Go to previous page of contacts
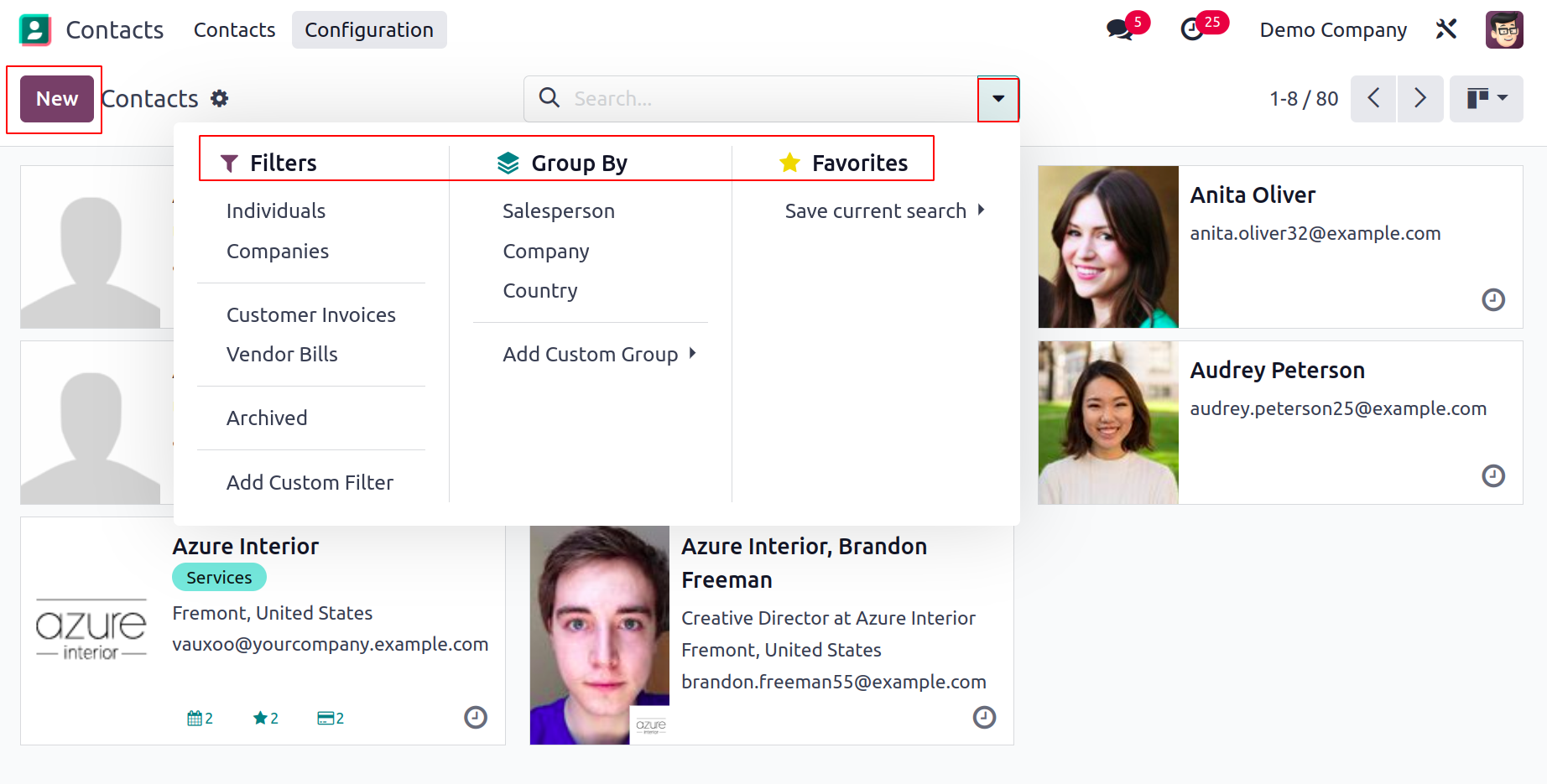 pyautogui.click(x=1373, y=99)
